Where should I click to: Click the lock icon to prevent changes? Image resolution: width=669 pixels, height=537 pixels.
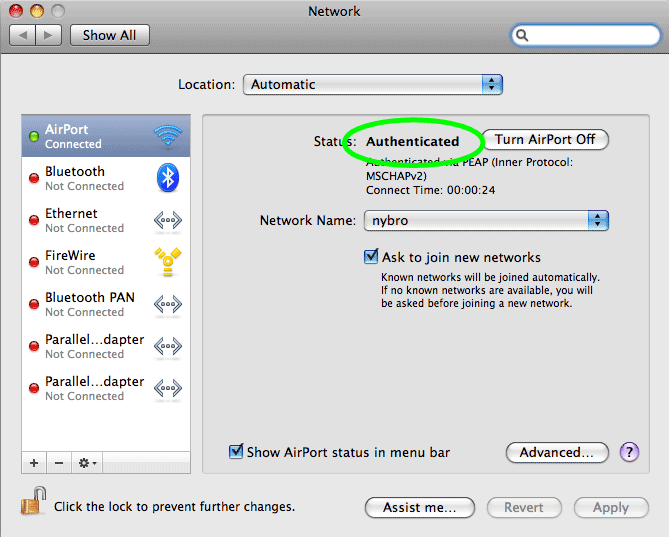[33, 501]
